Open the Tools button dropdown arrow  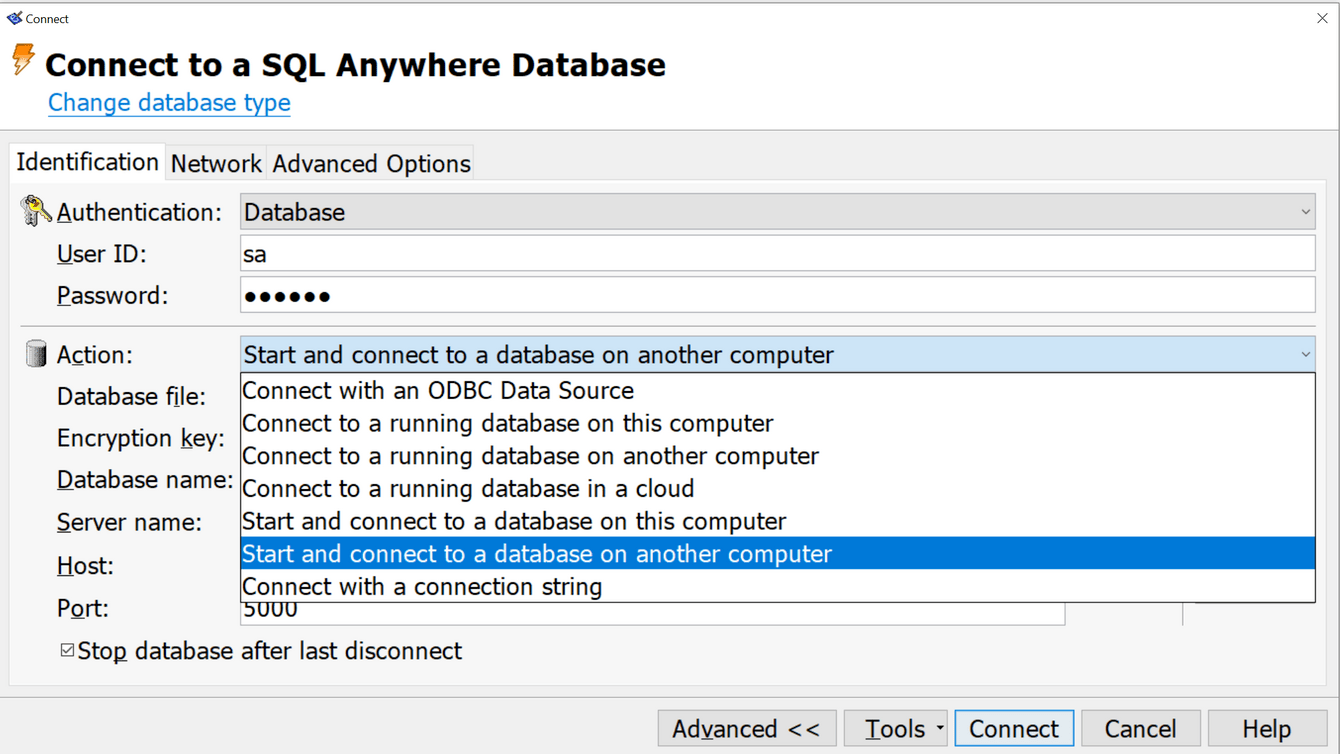(x=939, y=729)
